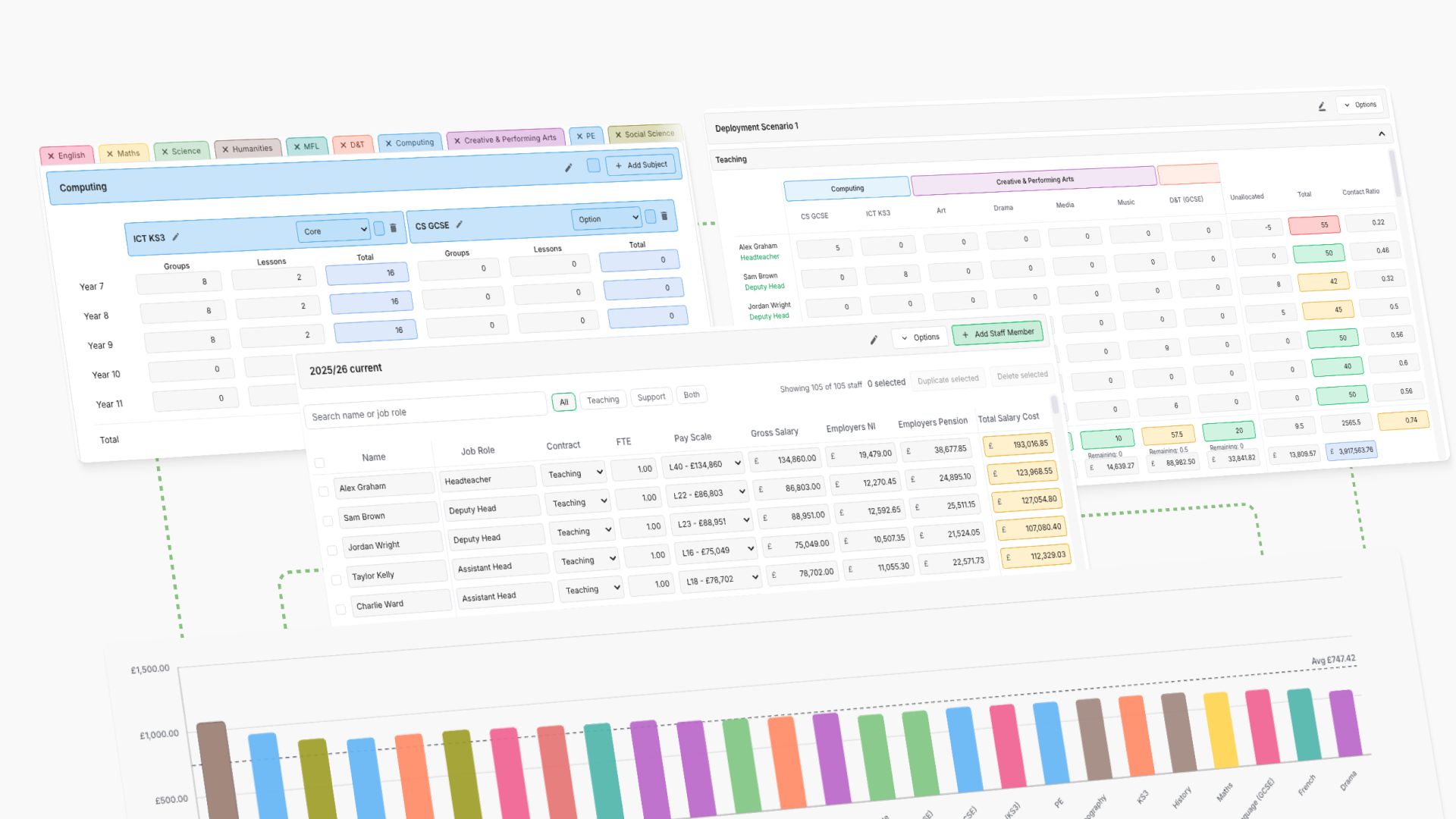Delete ICT KS3 using its trash icon
Viewport: 1456px width, 819px height.
point(393,227)
